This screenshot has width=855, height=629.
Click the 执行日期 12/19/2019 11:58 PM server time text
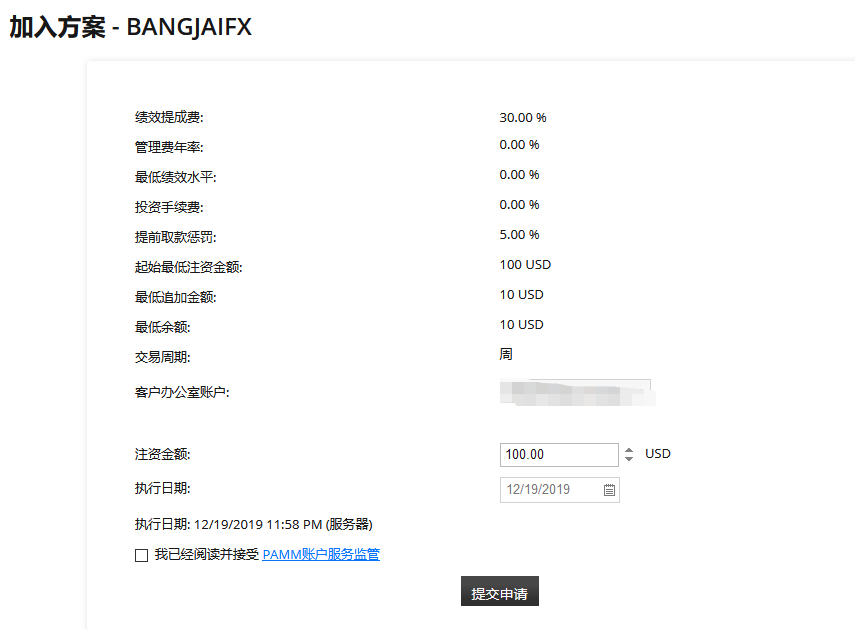pyautogui.click(x=254, y=524)
